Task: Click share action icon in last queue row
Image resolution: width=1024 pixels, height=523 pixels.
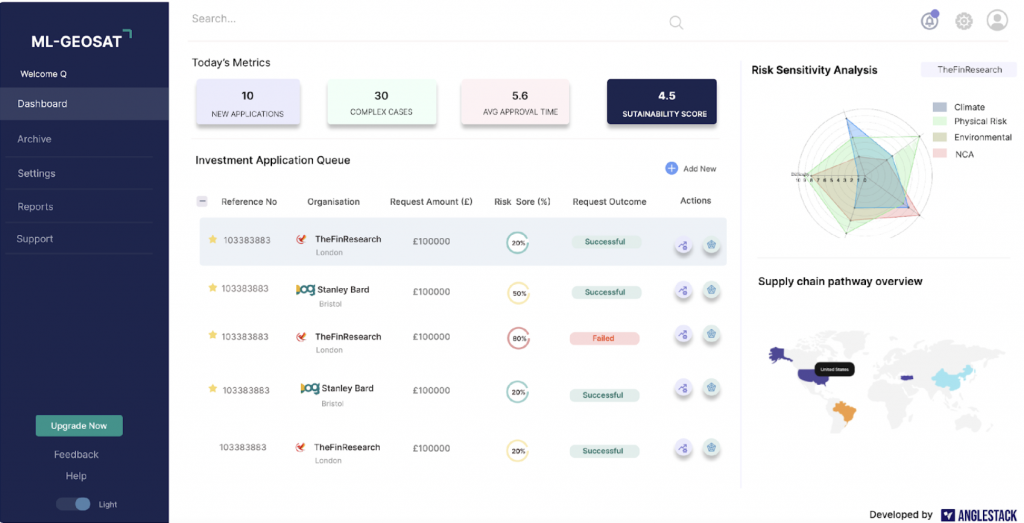Action: tap(683, 448)
